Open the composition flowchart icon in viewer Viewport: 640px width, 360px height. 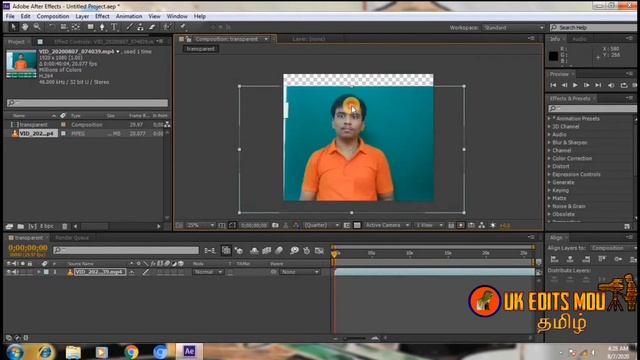pyautogui.click(x=482, y=225)
